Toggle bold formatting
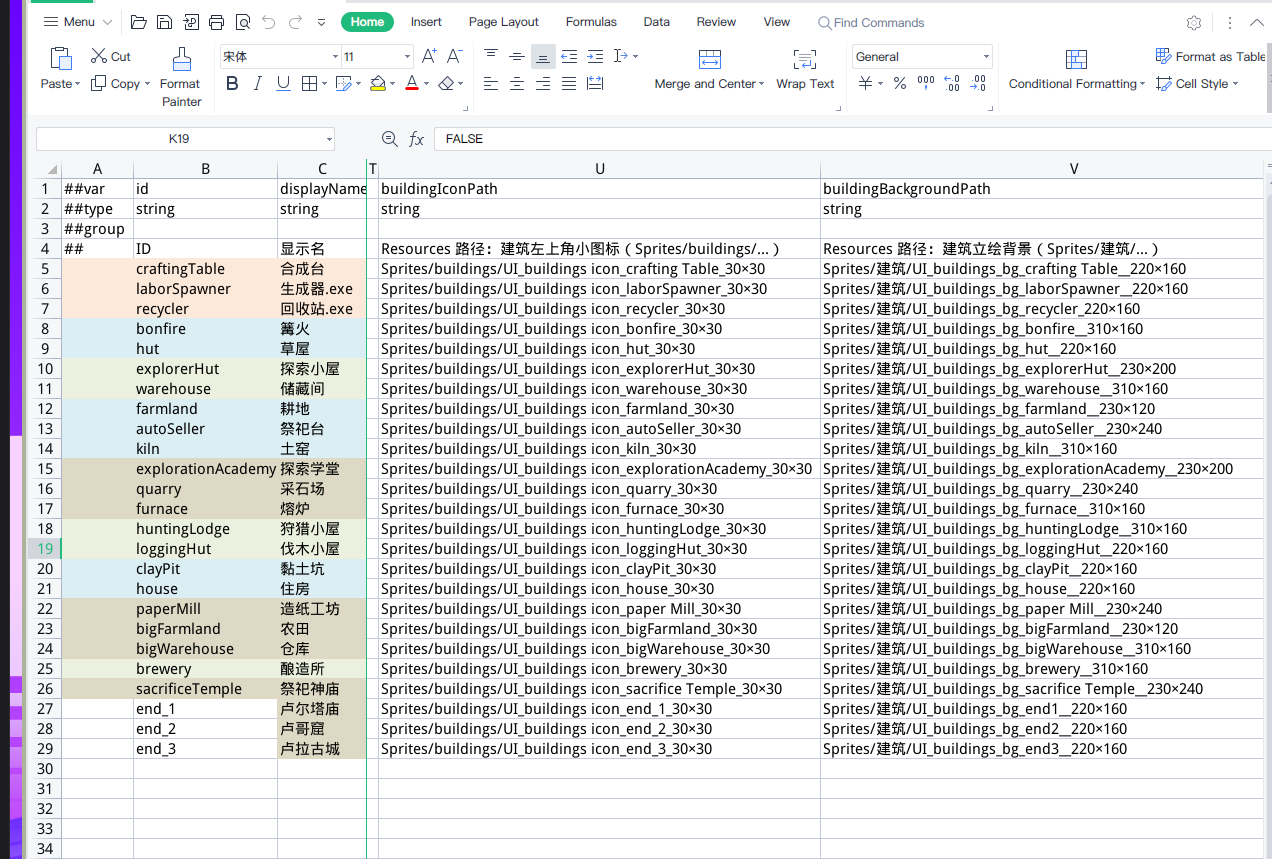1272x859 pixels. [x=232, y=84]
